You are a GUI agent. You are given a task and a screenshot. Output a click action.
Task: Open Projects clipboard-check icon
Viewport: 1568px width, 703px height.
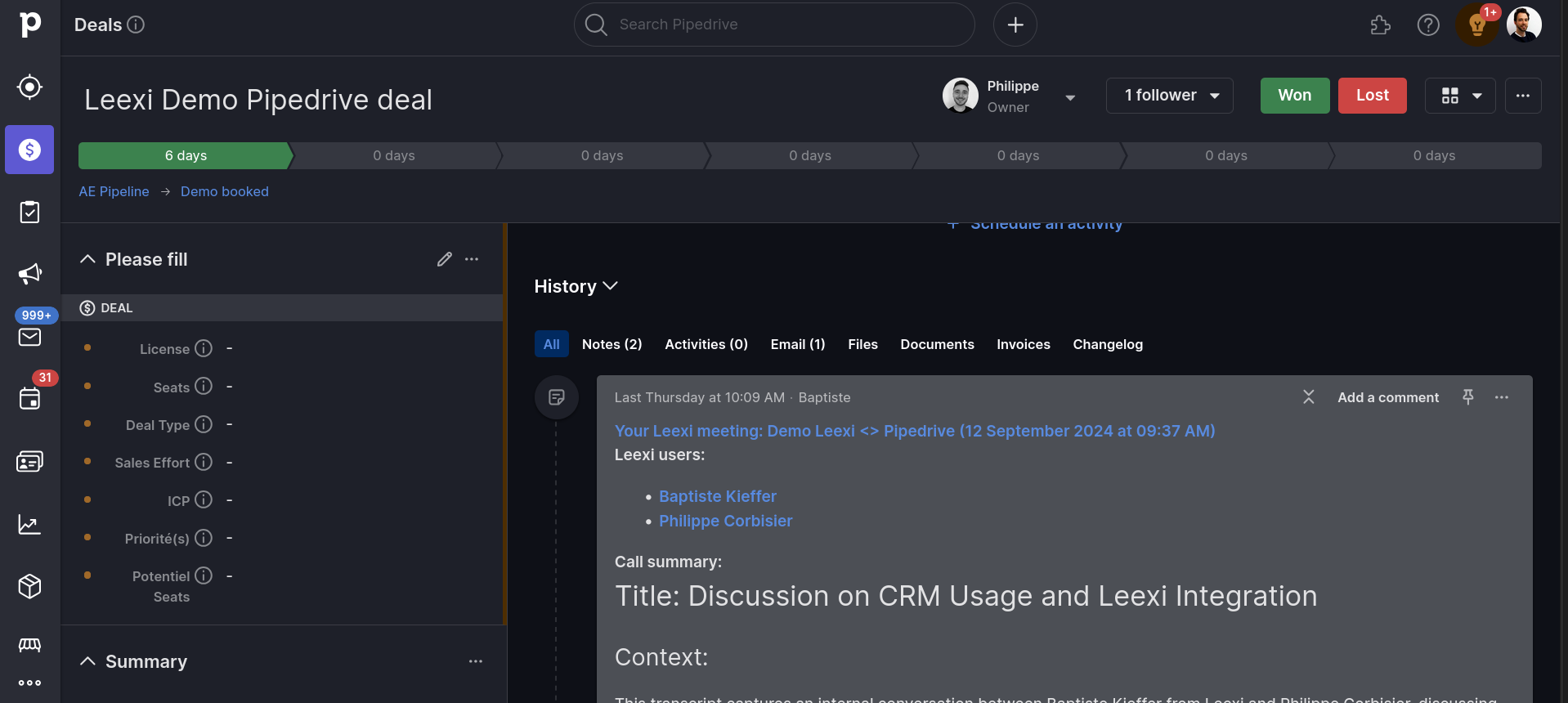(x=29, y=213)
